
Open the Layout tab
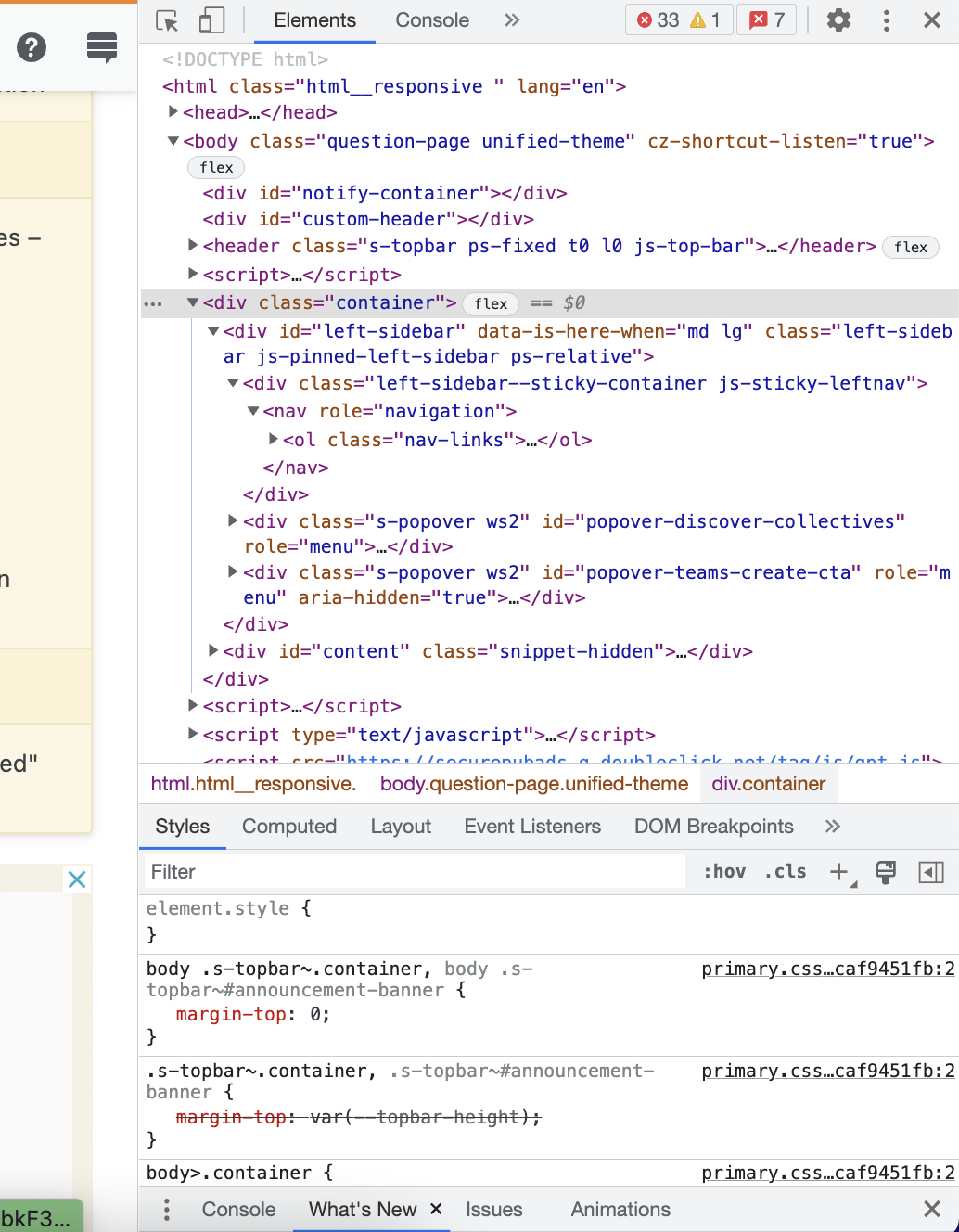coord(401,827)
